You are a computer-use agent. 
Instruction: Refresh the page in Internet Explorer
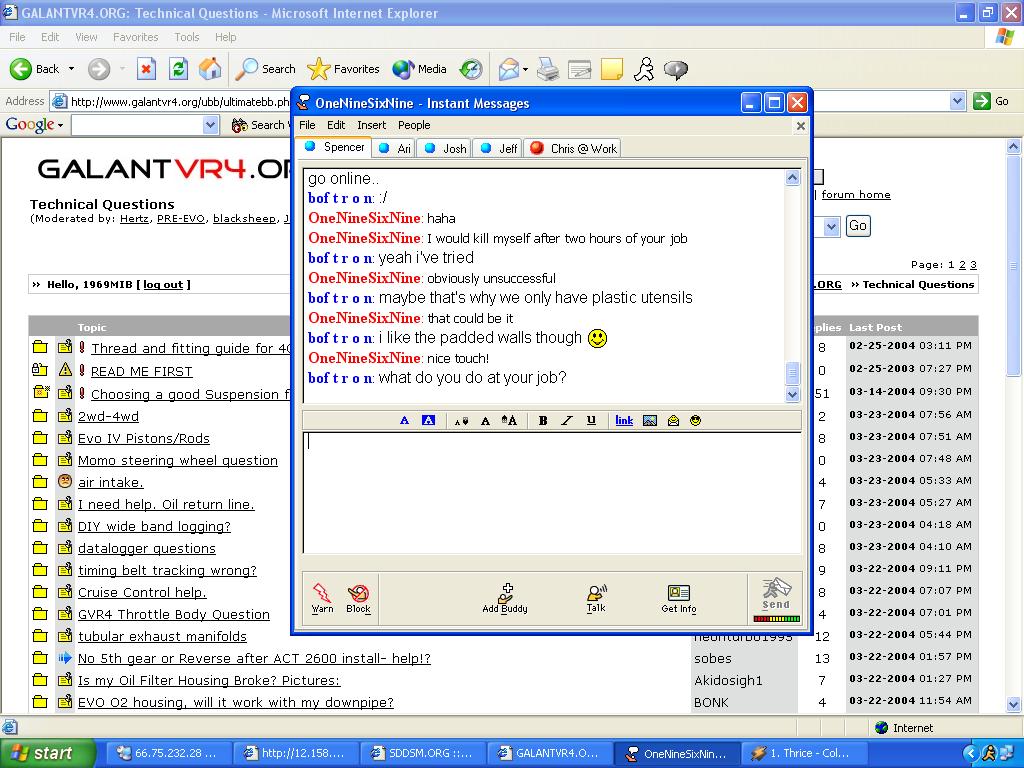(x=178, y=69)
